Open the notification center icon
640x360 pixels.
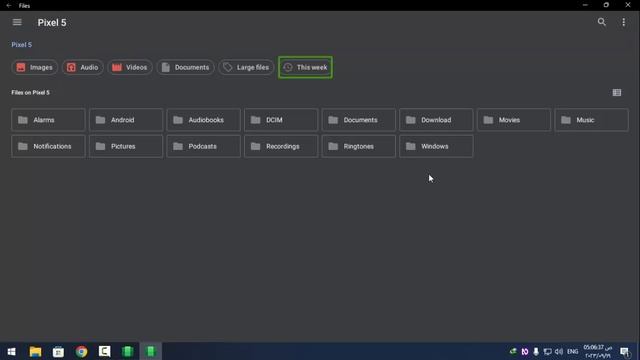pos(624,351)
